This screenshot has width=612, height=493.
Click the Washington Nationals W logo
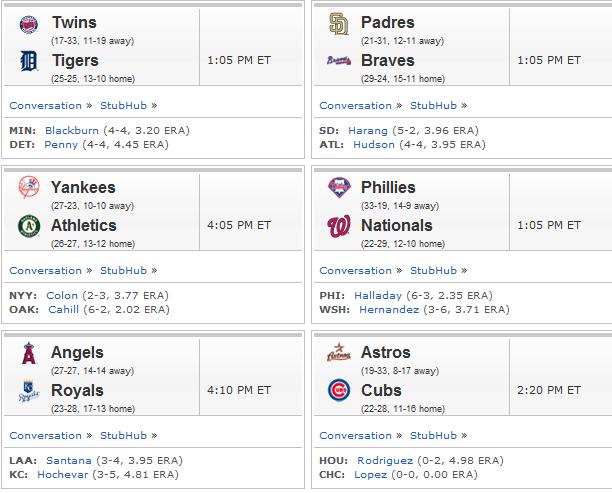pos(338,226)
